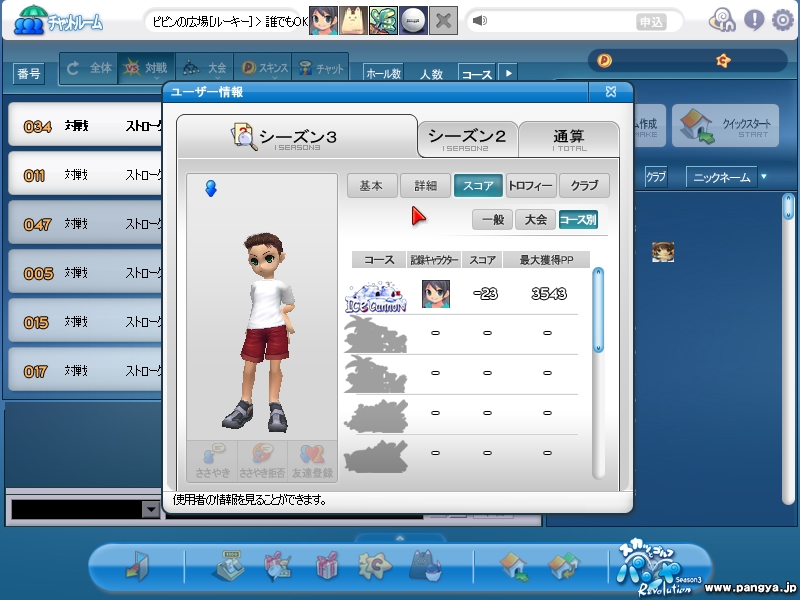Select the blue-haired girl avatar in top bar

click(x=323, y=20)
